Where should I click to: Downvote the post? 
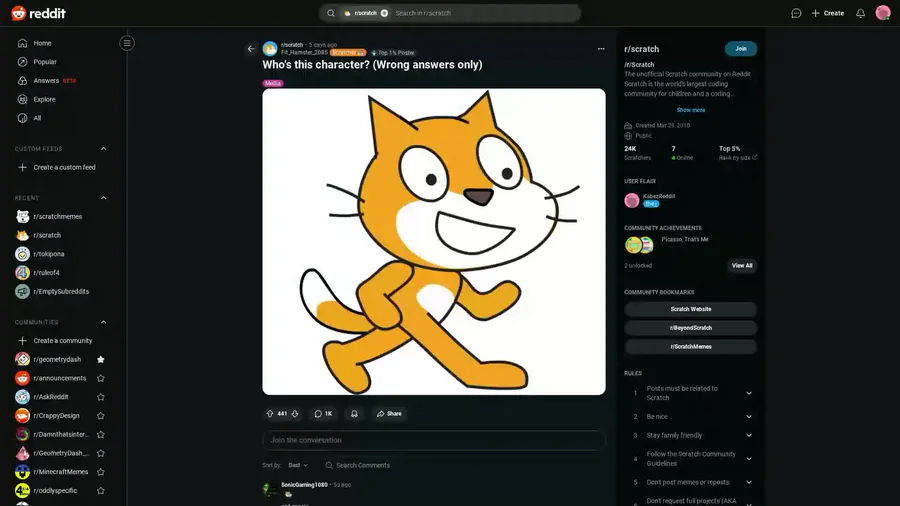click(294, 414)
